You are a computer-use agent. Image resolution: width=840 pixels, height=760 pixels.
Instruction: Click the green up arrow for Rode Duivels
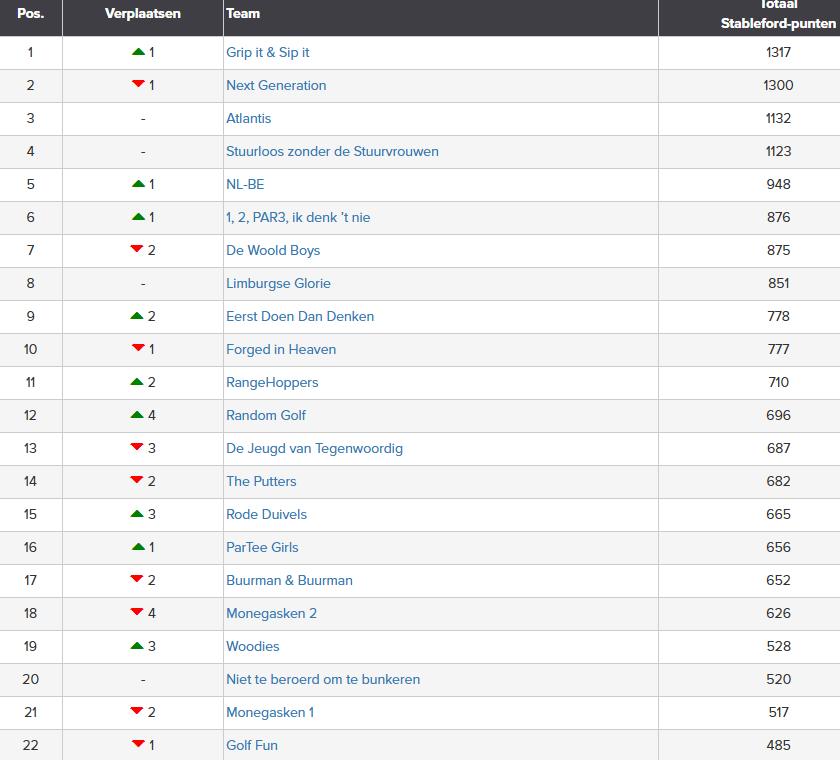[137, 514]
